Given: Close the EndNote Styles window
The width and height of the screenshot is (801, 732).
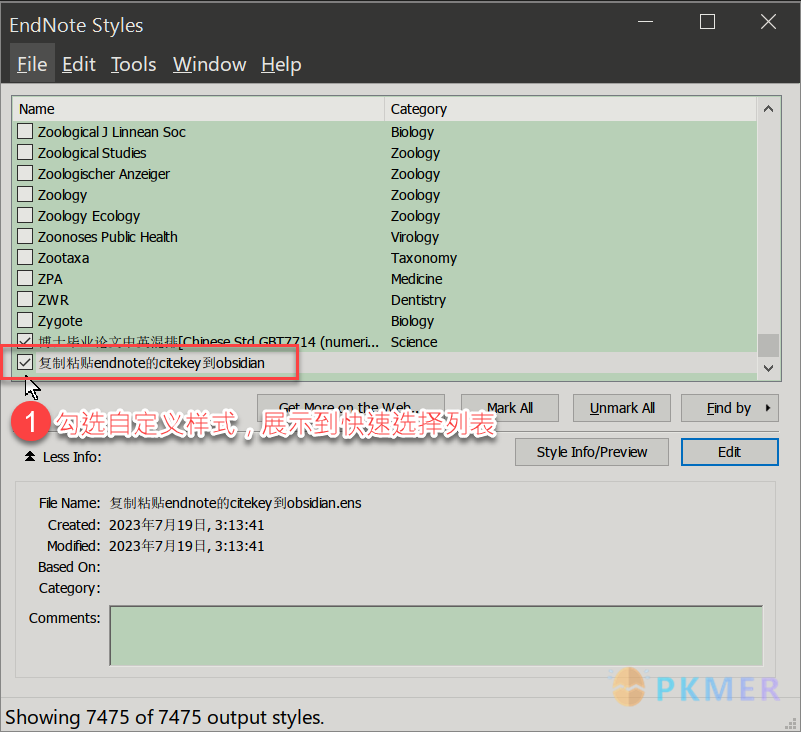Looking at the screenshot, I should (x=768, y=21).
